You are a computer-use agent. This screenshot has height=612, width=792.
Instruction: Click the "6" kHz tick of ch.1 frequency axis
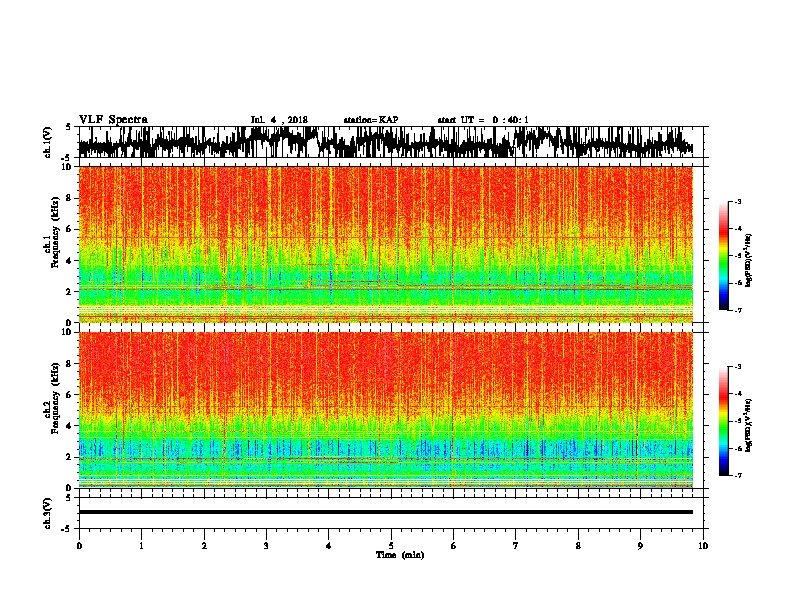tap(71, 229)
